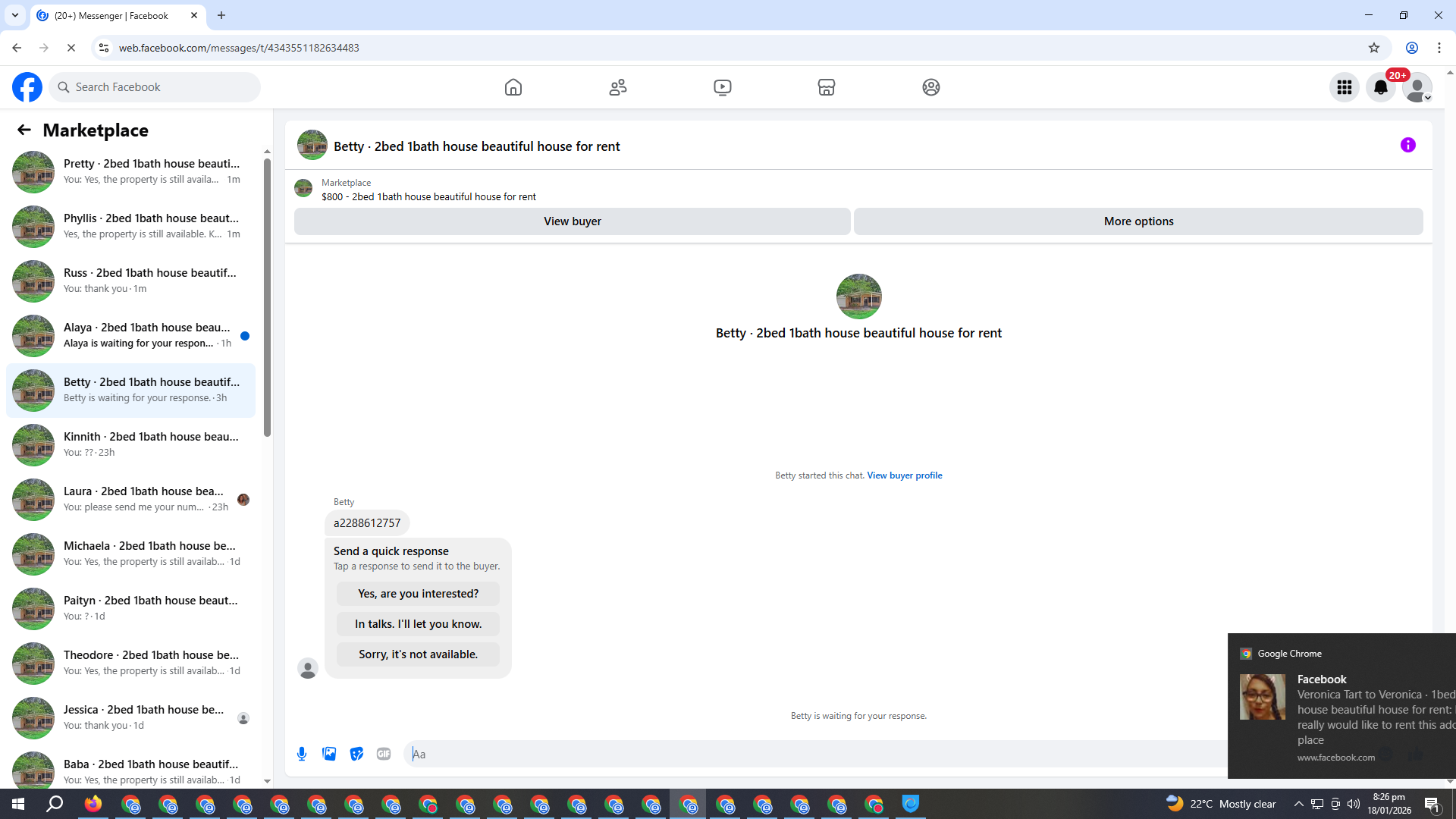The height and width of the screenshot is (819, 1456).
Task: Open the View buyer profile link
Action: (x=904, y=475)
